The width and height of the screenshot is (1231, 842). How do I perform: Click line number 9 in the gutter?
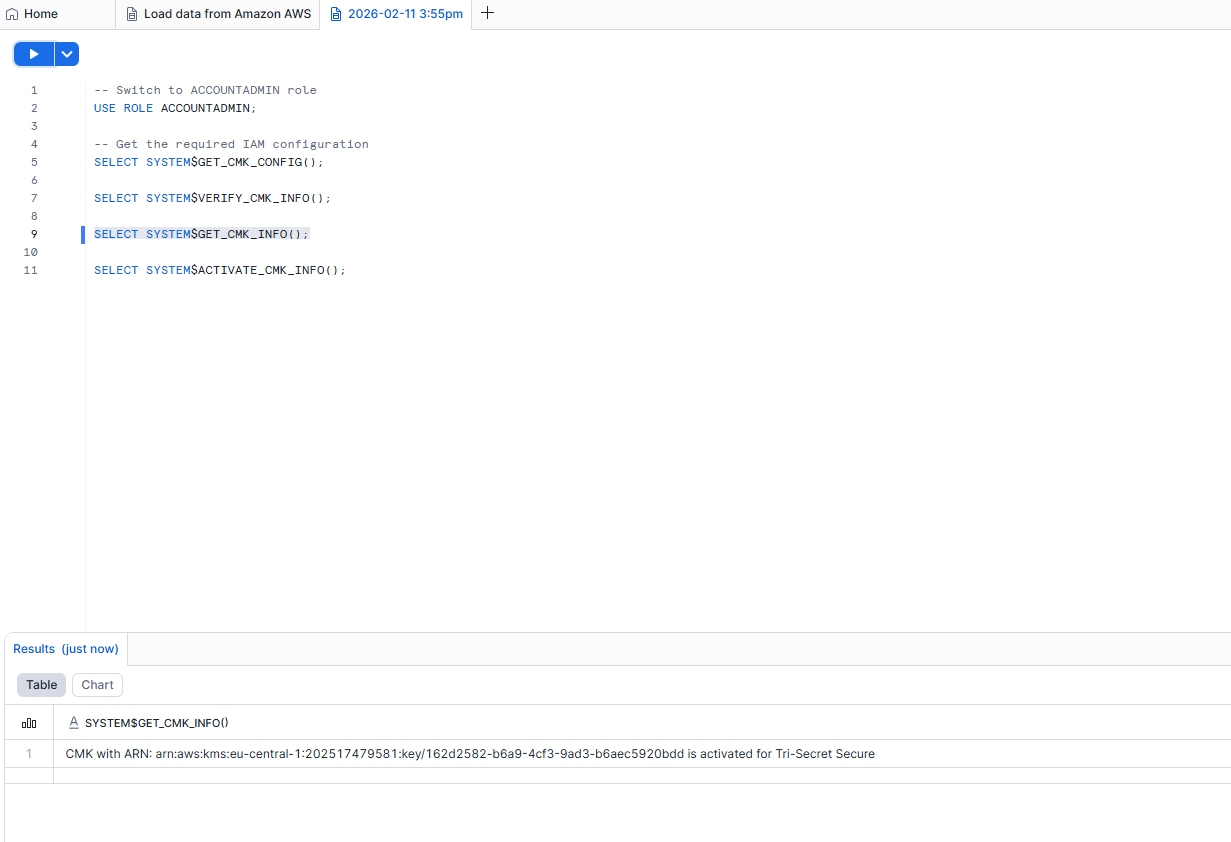coord(34,234)
